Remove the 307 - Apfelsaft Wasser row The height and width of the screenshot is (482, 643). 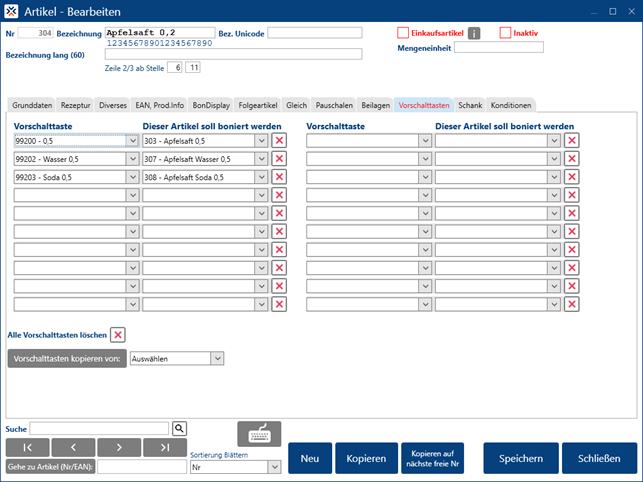[x=278, y=159]
